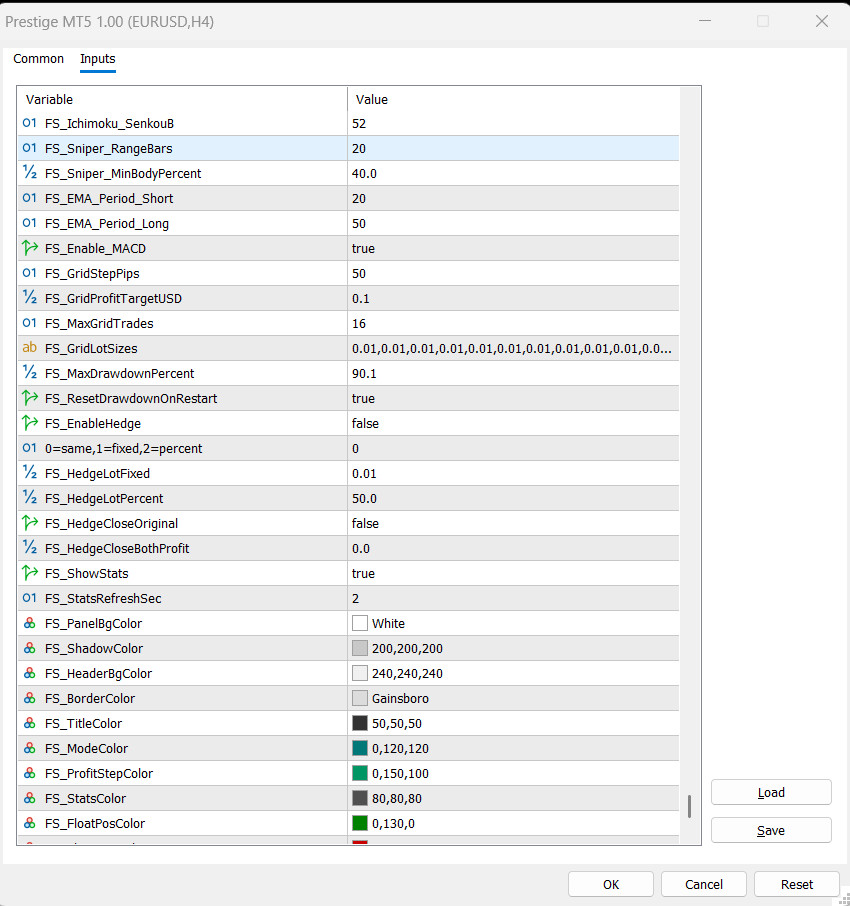
Task: Click color icon beside FS_FloatPosColor
Action: (29, 823)
